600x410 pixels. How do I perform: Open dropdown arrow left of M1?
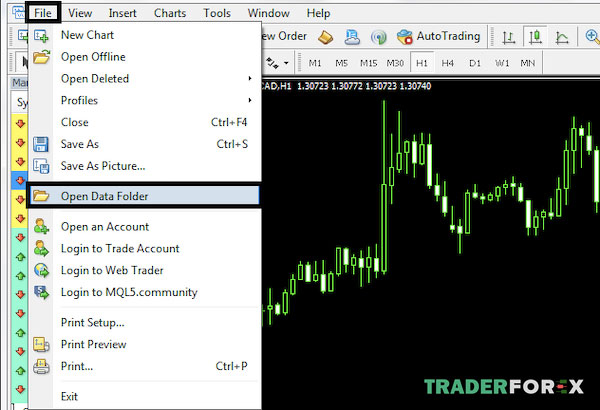(286, 63)
